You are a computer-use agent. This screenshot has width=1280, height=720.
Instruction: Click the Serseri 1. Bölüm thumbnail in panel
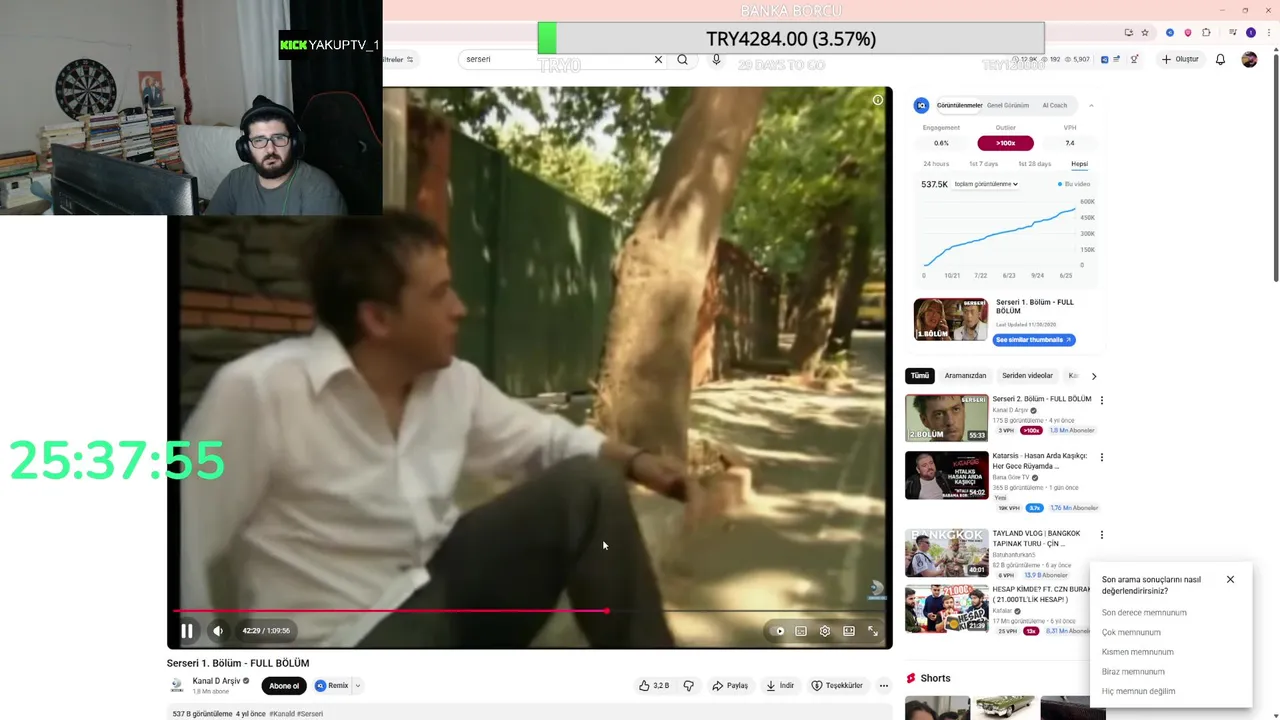coord(950,319)
